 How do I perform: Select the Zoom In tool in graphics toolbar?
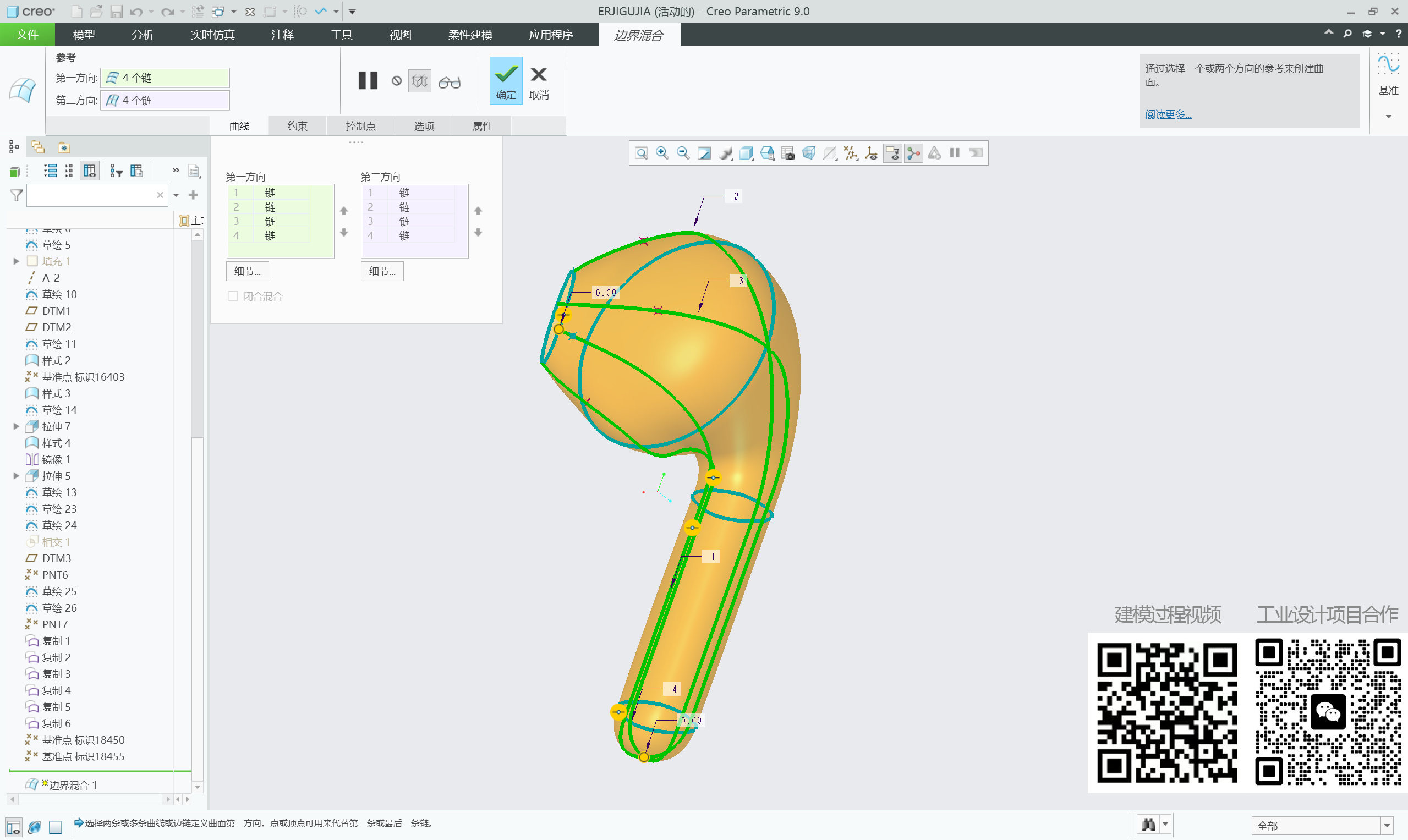tap(661, 153)
